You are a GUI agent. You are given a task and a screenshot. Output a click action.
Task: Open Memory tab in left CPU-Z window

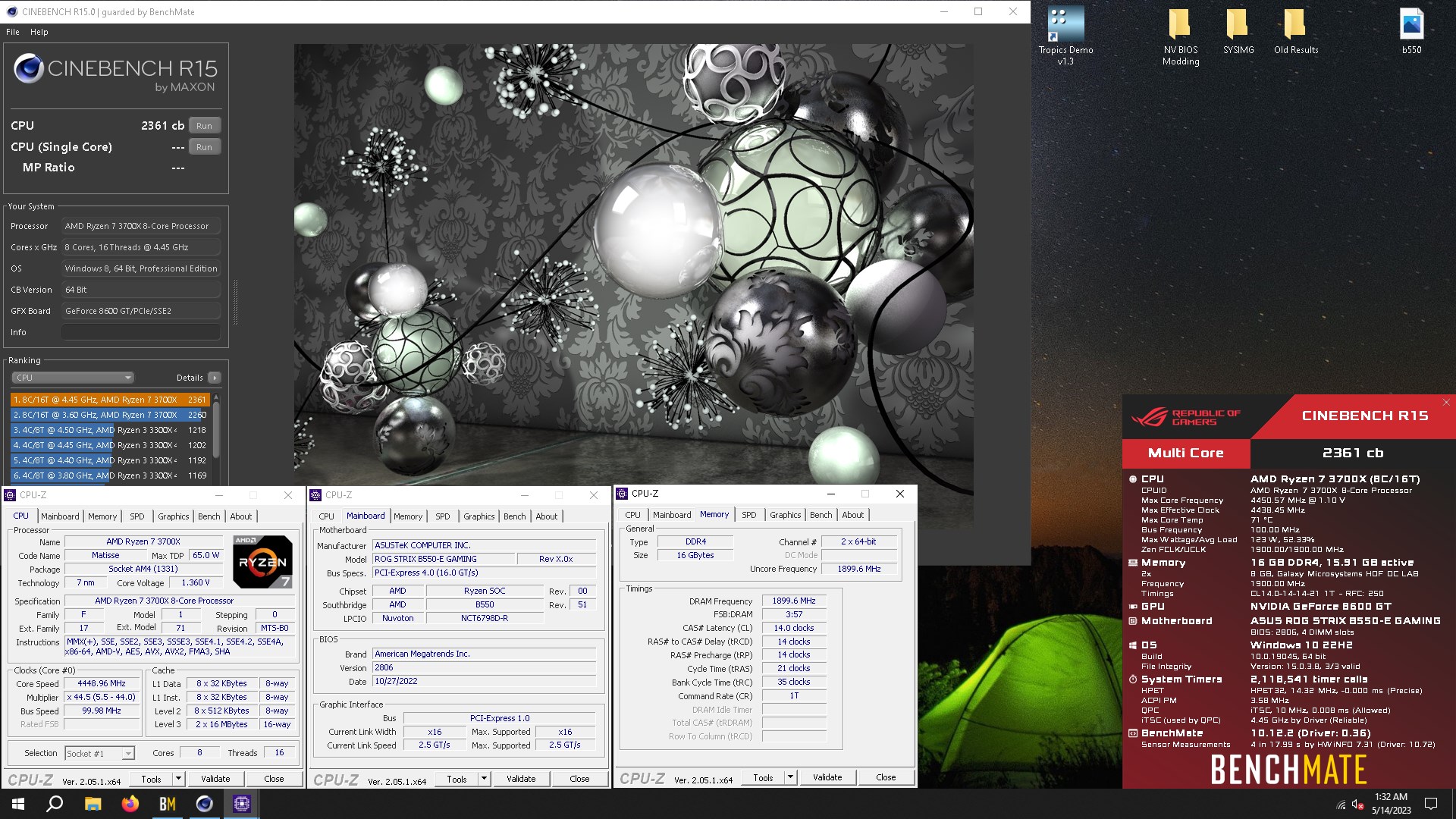[102, 516]
